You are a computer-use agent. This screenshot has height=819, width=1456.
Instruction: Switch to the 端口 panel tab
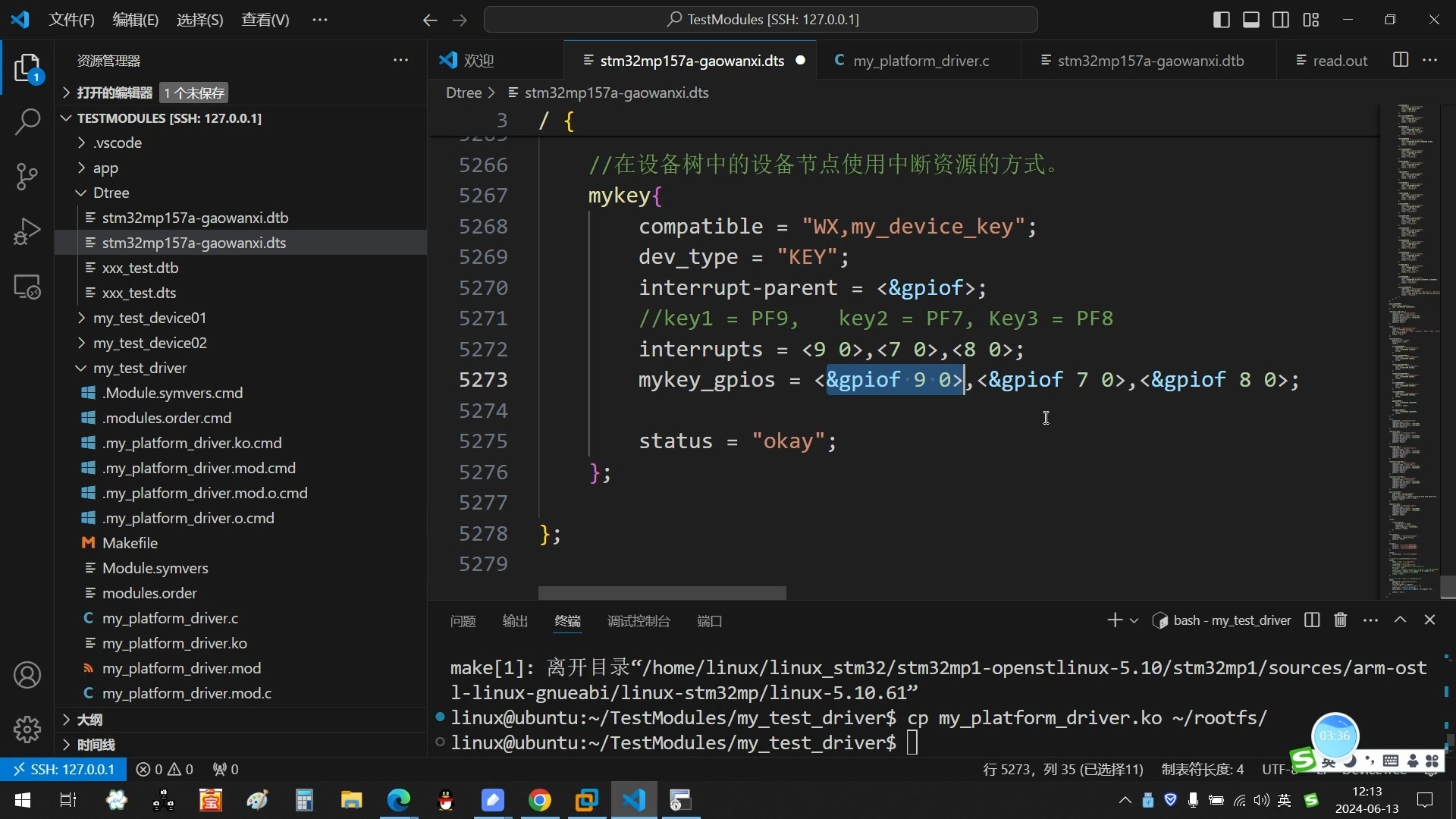[x=709, y=621]
